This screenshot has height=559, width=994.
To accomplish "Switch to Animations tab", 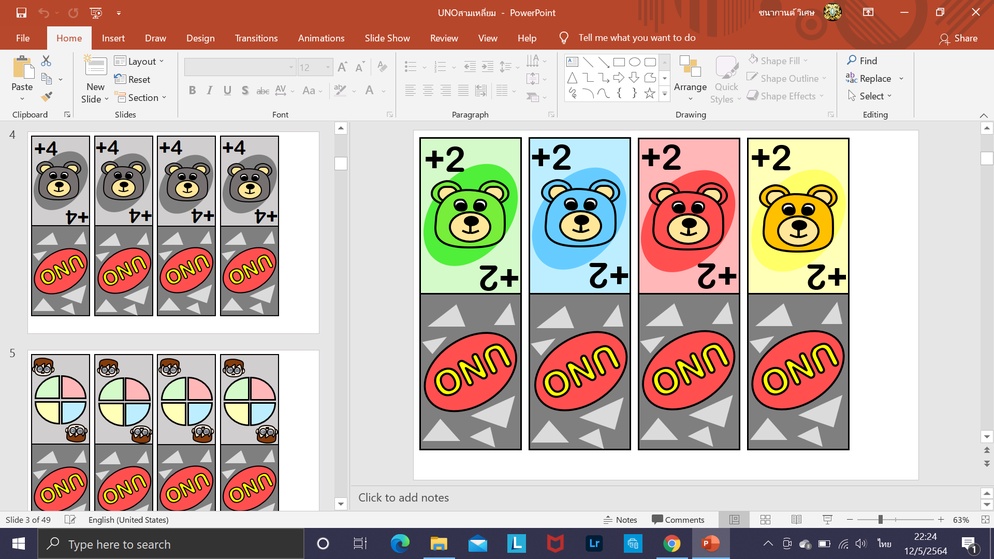I will click(321, 38).
